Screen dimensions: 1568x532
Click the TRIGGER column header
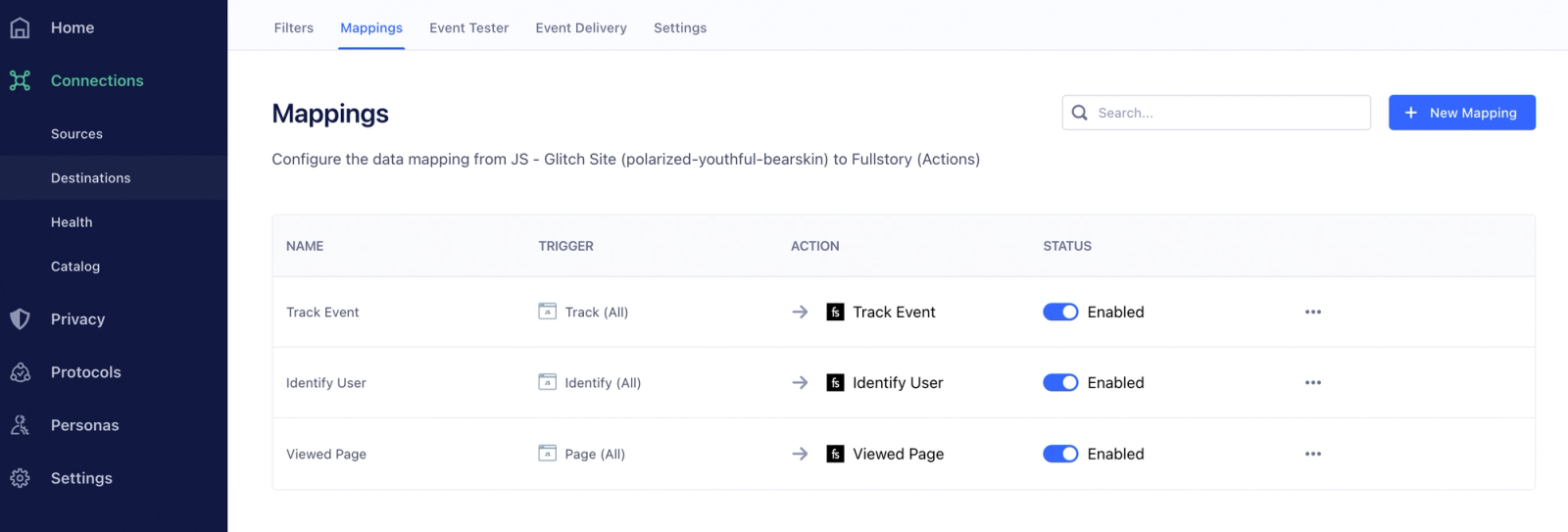[566, 246]
